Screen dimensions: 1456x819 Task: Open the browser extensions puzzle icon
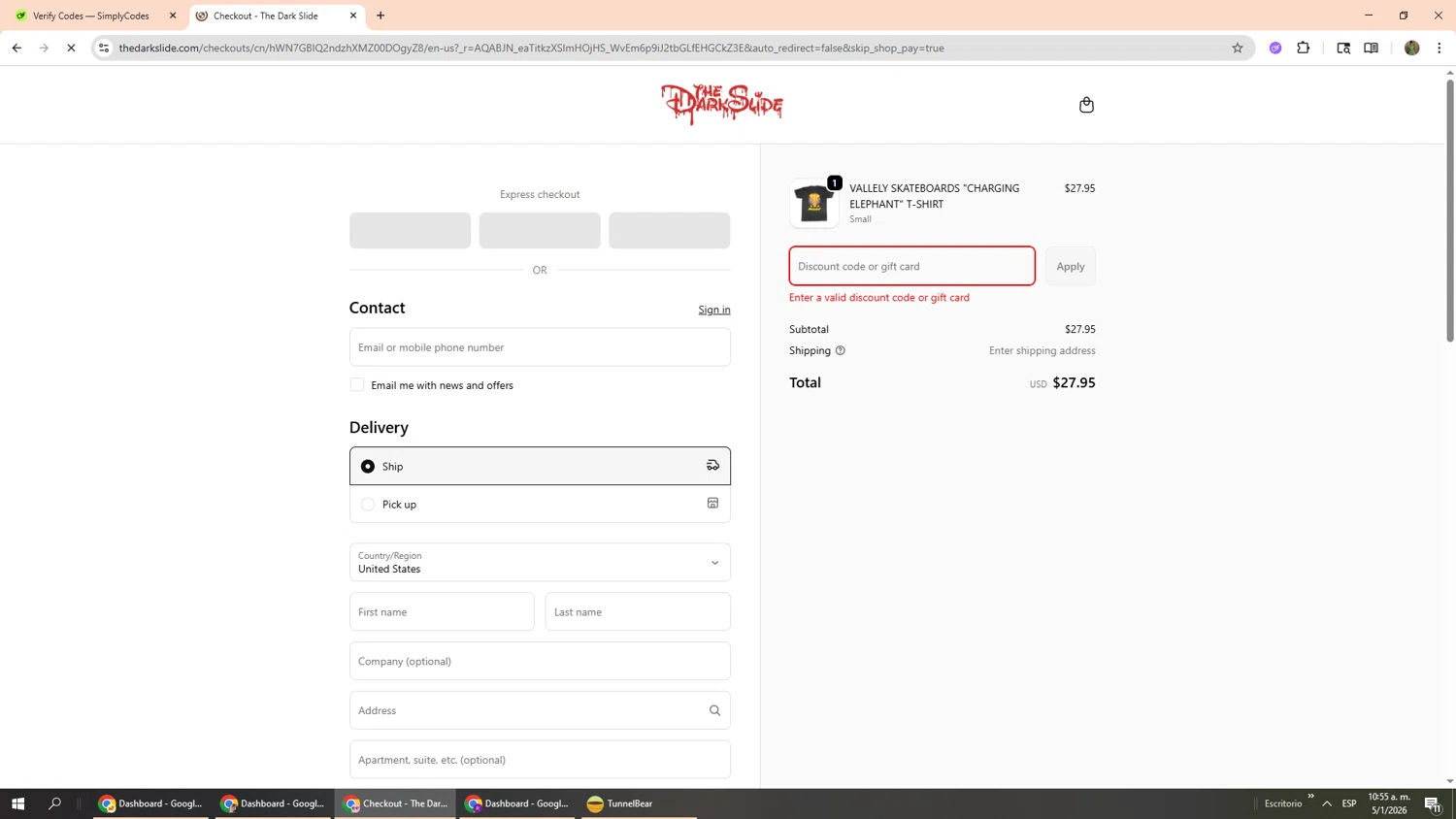1304,48
